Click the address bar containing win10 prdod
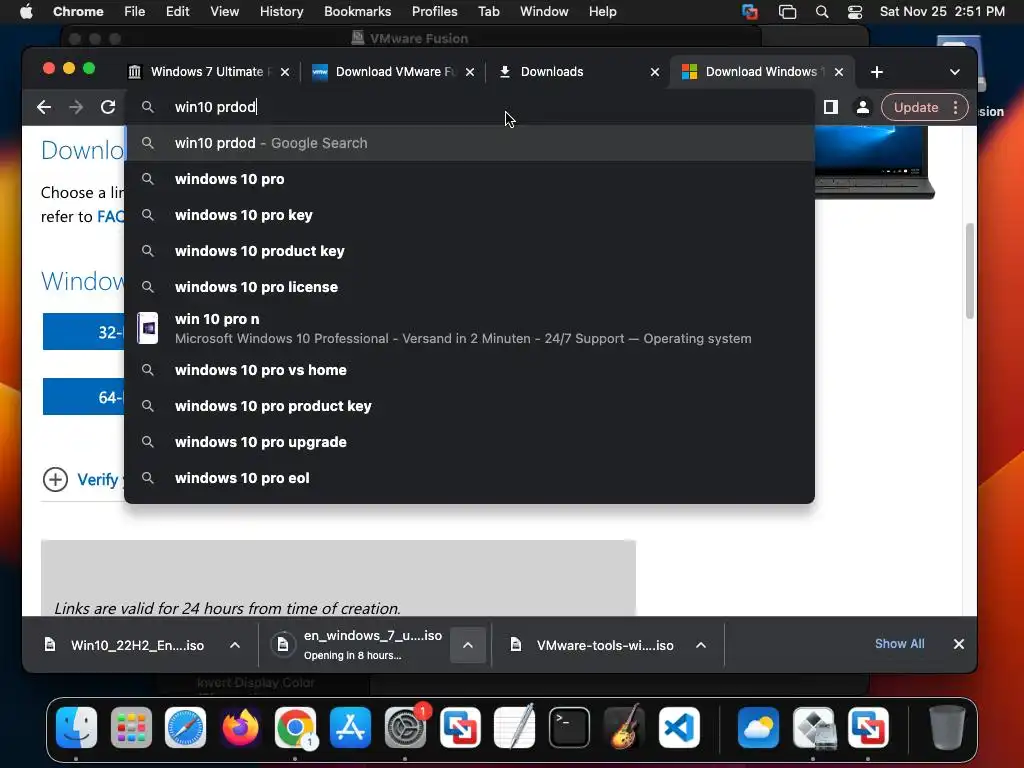This screenshot has width=1024, height=768. click(470, 107)
